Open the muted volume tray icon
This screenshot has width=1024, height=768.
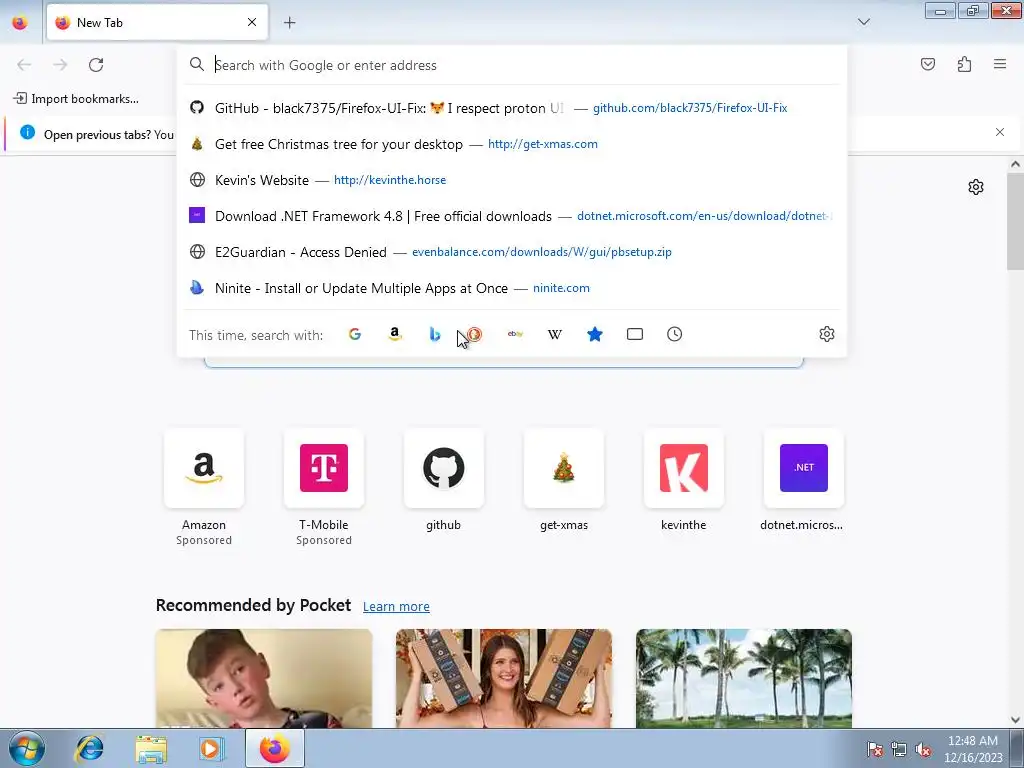click(x=923, y=749)
